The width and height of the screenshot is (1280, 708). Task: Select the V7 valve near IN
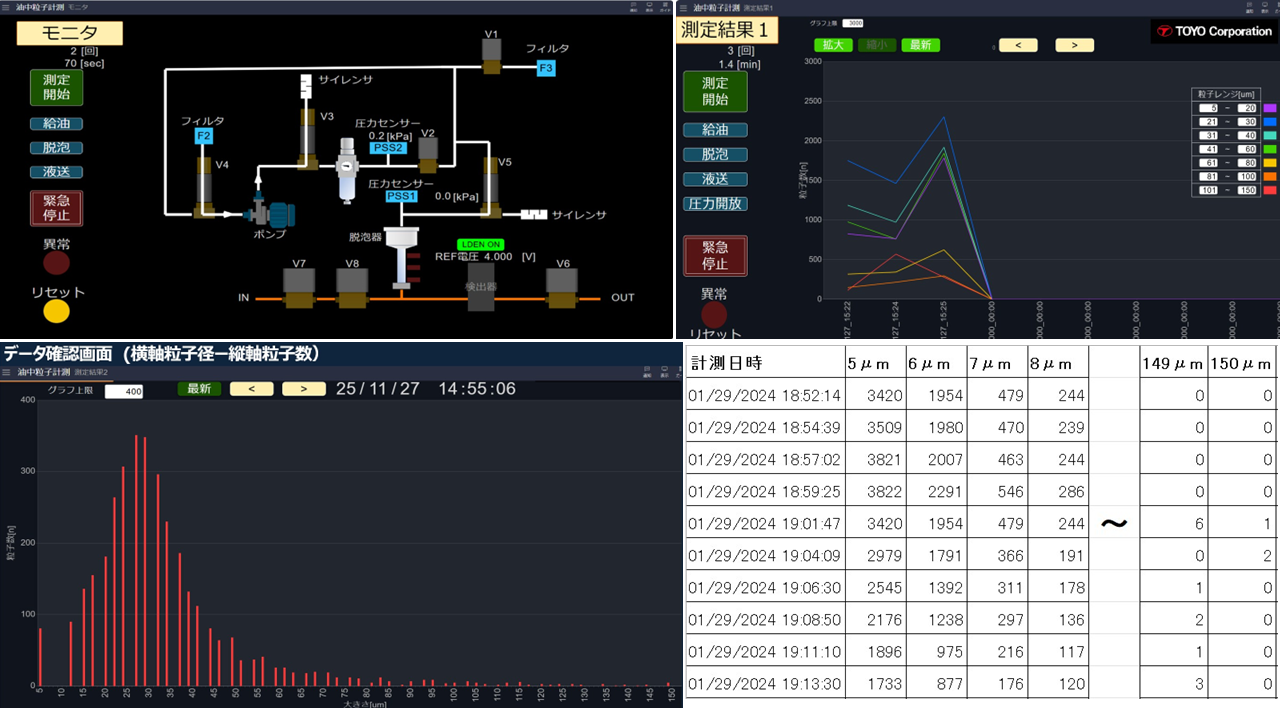(x=299, y=289)
